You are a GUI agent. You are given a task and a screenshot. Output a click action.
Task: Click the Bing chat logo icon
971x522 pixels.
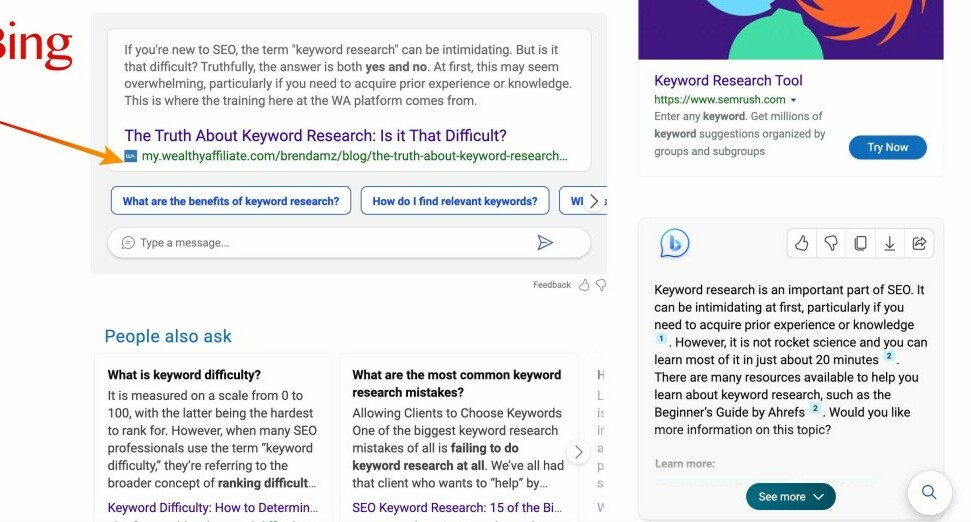(675, 243)
